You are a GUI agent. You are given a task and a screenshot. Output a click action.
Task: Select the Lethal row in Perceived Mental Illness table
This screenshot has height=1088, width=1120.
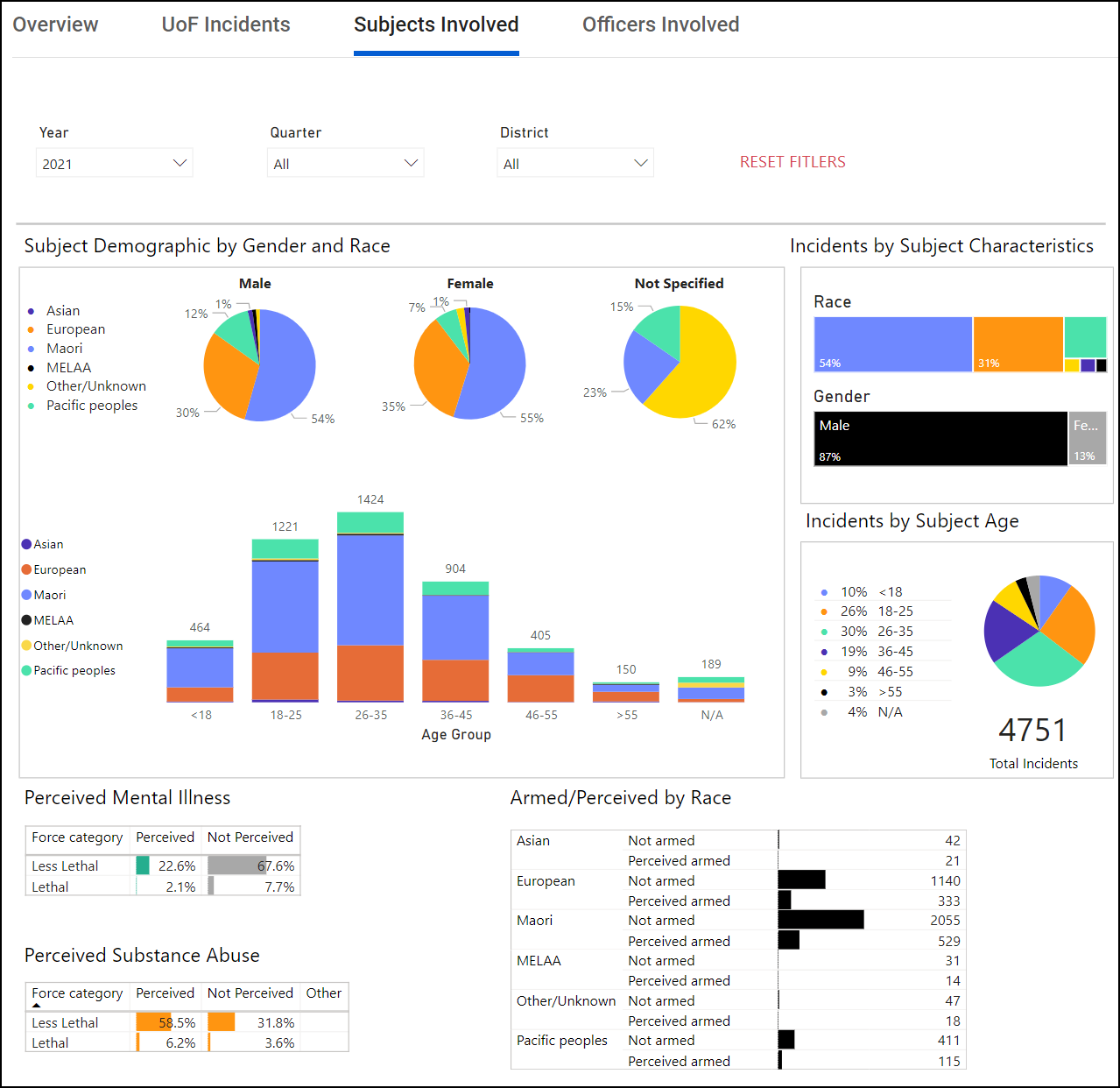pos(50,887)
